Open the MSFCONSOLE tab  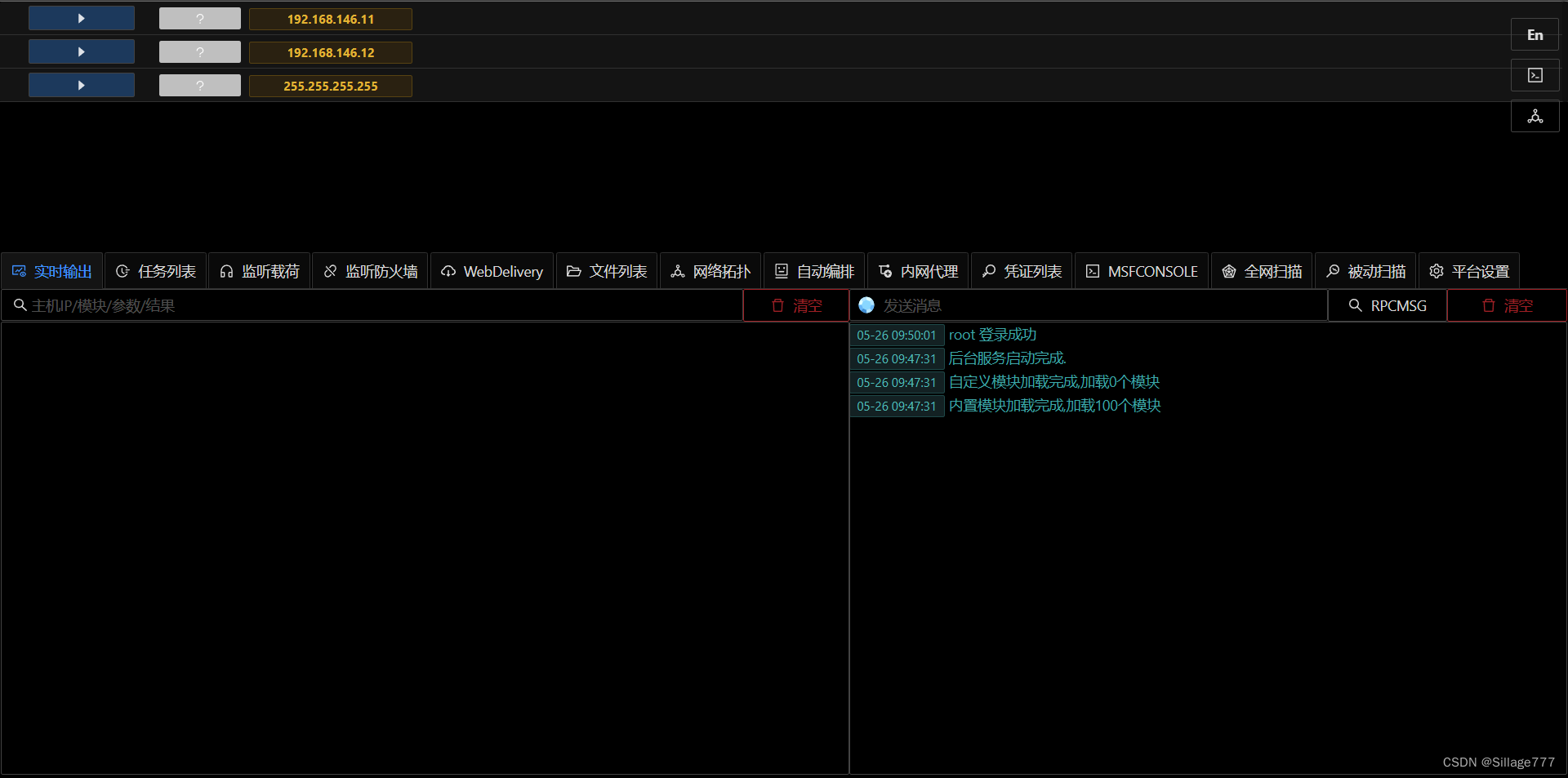(1142, 271)
